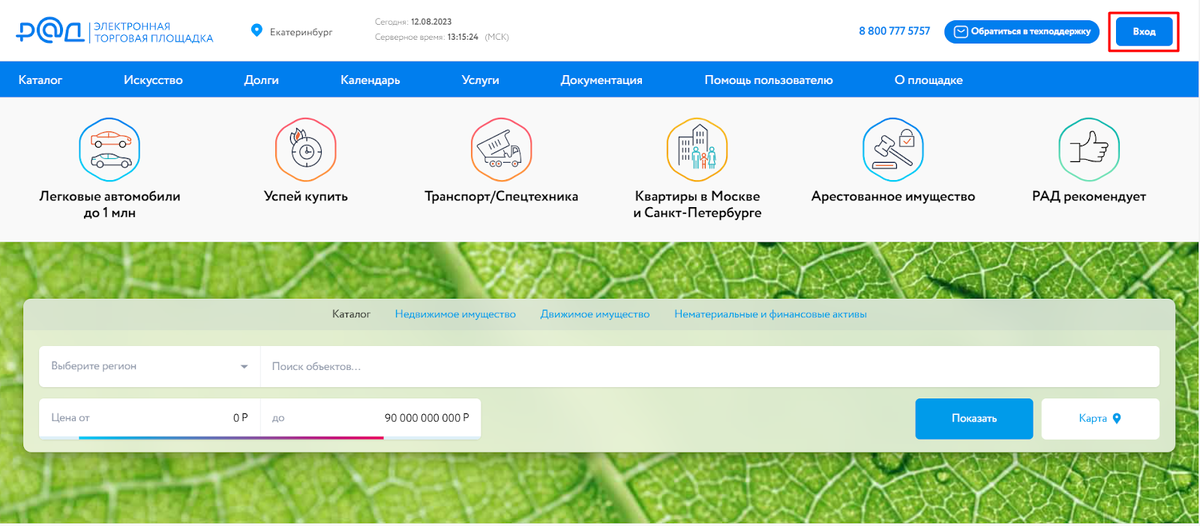This screenshot has height=526, width=1200.
Task: Open the Каталог menu
Action: click(x=41, y=80)
